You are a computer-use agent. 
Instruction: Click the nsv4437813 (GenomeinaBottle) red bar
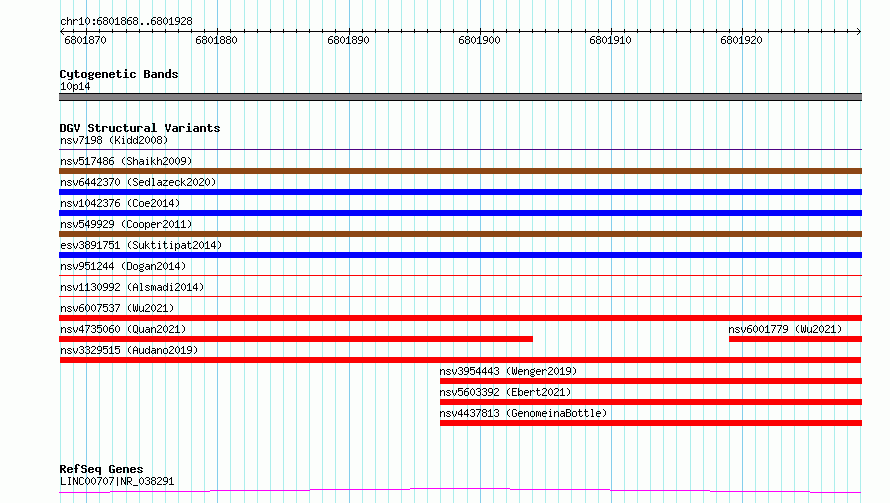tap(651, 423)
